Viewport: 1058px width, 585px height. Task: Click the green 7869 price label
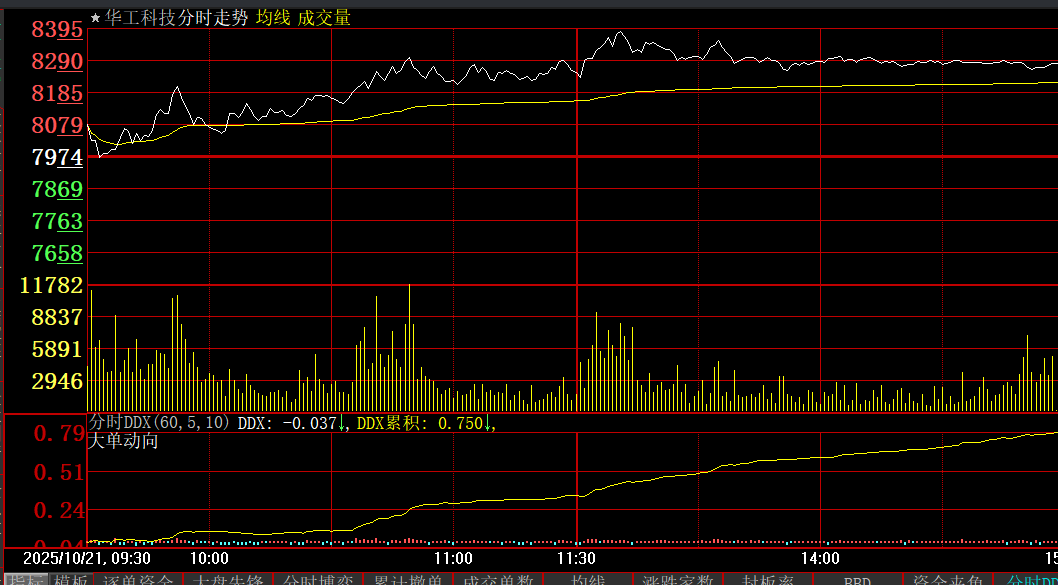[x=57, y=189]
